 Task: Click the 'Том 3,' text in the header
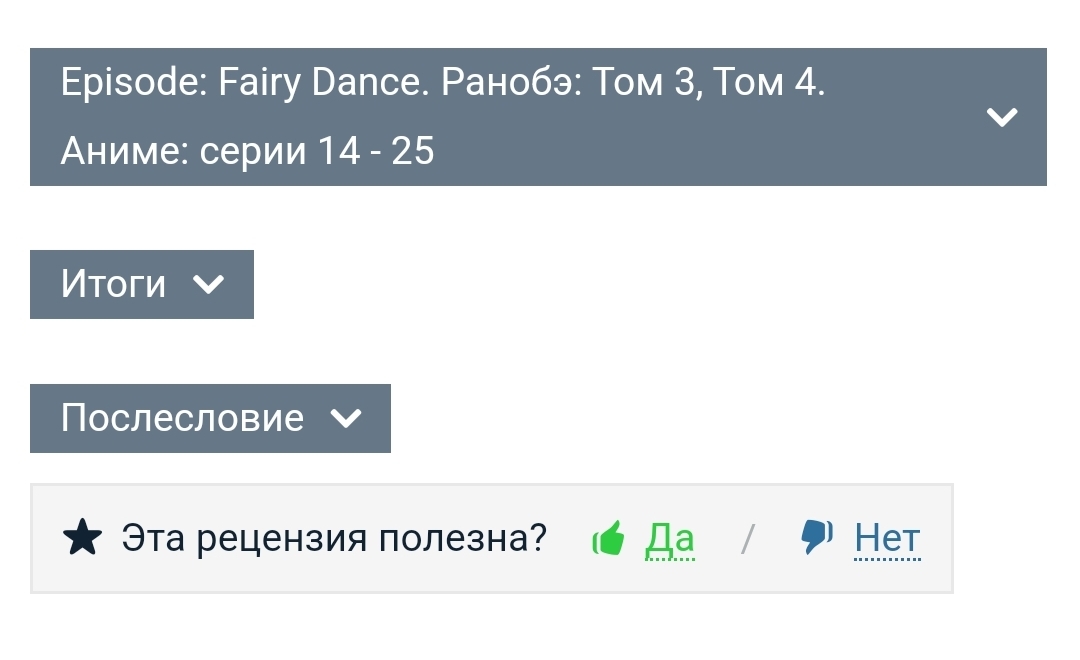pyautogui.click(x=648, y=82)
